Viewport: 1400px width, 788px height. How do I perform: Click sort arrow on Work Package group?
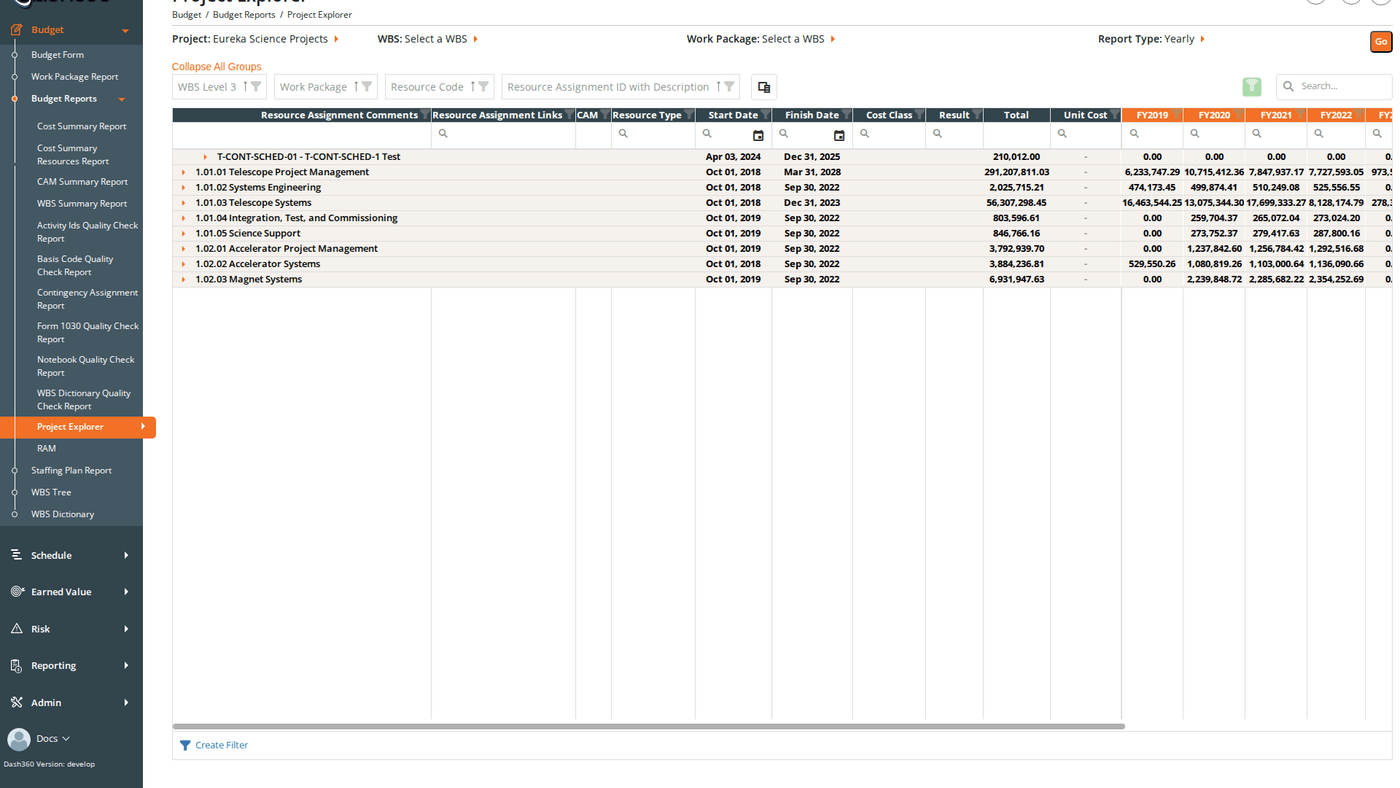(x=356, y=87)
